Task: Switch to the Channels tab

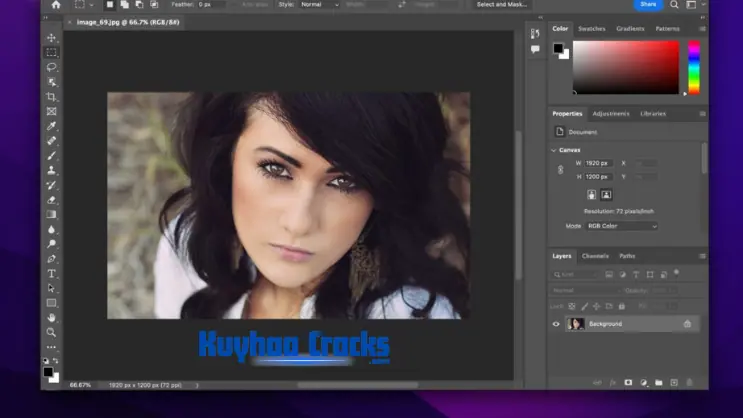Action: (x=595, y=256)
